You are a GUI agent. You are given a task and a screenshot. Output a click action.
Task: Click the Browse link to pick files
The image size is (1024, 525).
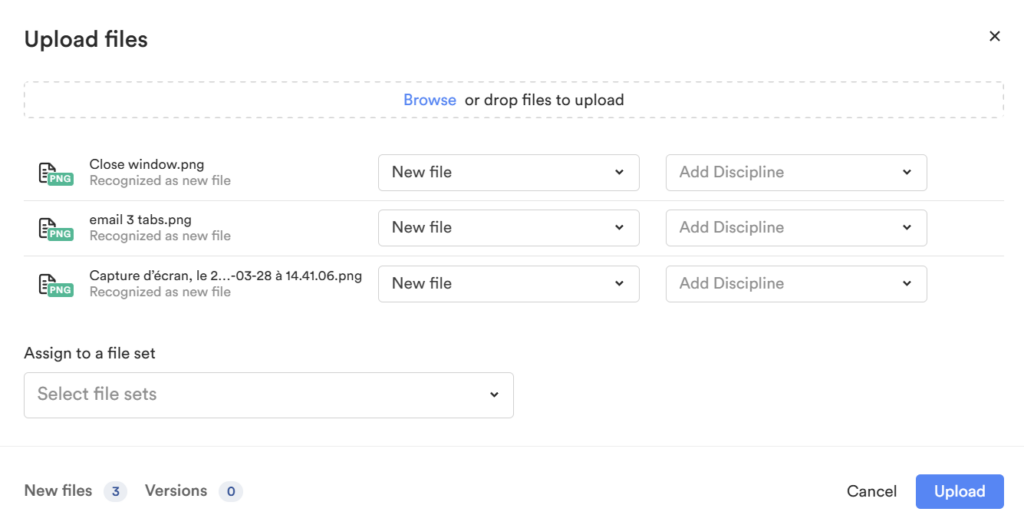(x=429, y=100)
